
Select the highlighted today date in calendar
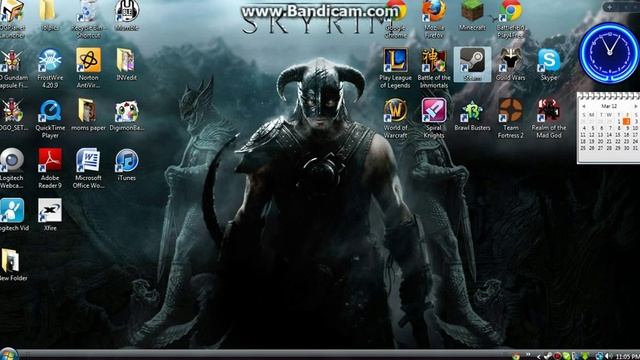pyautogui.click(x=627, y=122)
